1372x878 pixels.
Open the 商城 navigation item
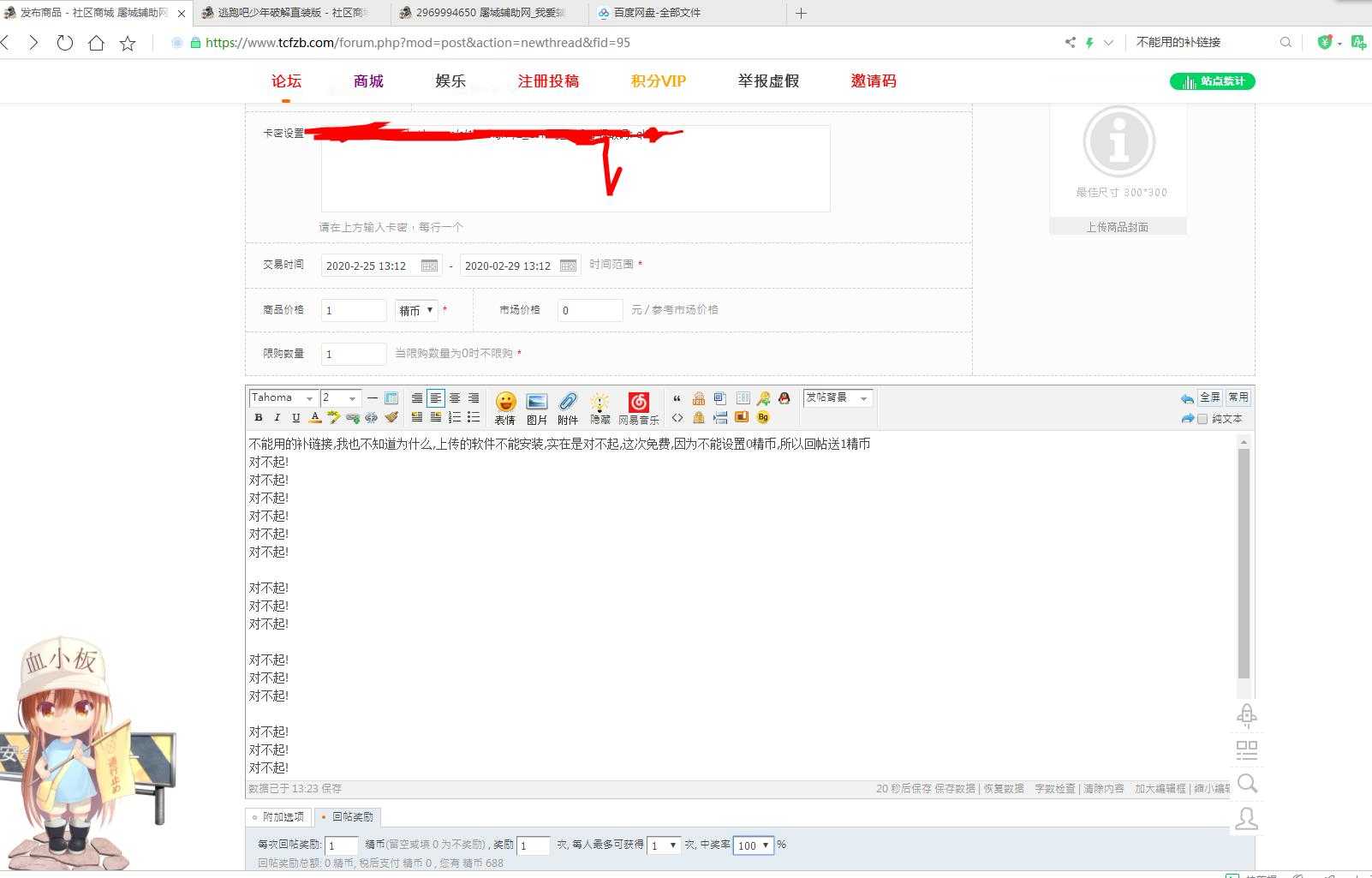[x=368, y=81]
